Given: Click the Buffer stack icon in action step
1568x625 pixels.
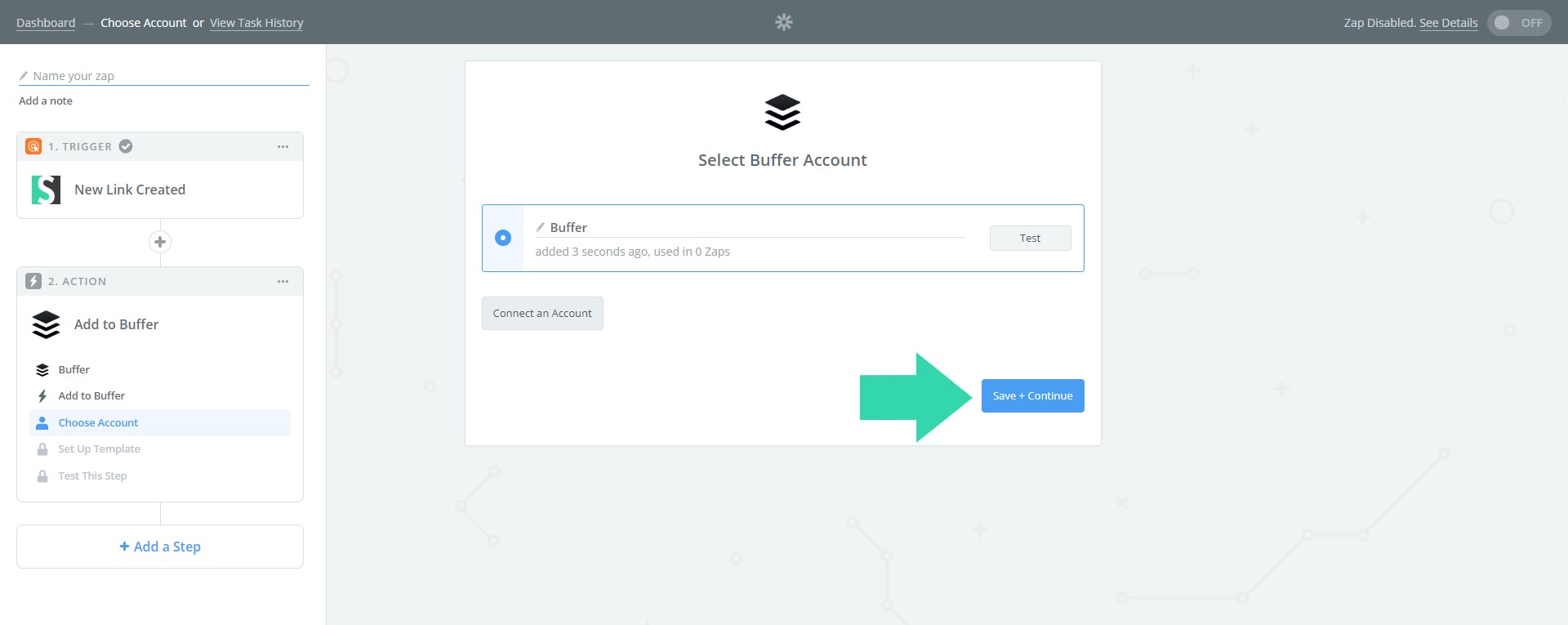Looking at the screenshot, I should pyautogui.click(x=46, y=324).
